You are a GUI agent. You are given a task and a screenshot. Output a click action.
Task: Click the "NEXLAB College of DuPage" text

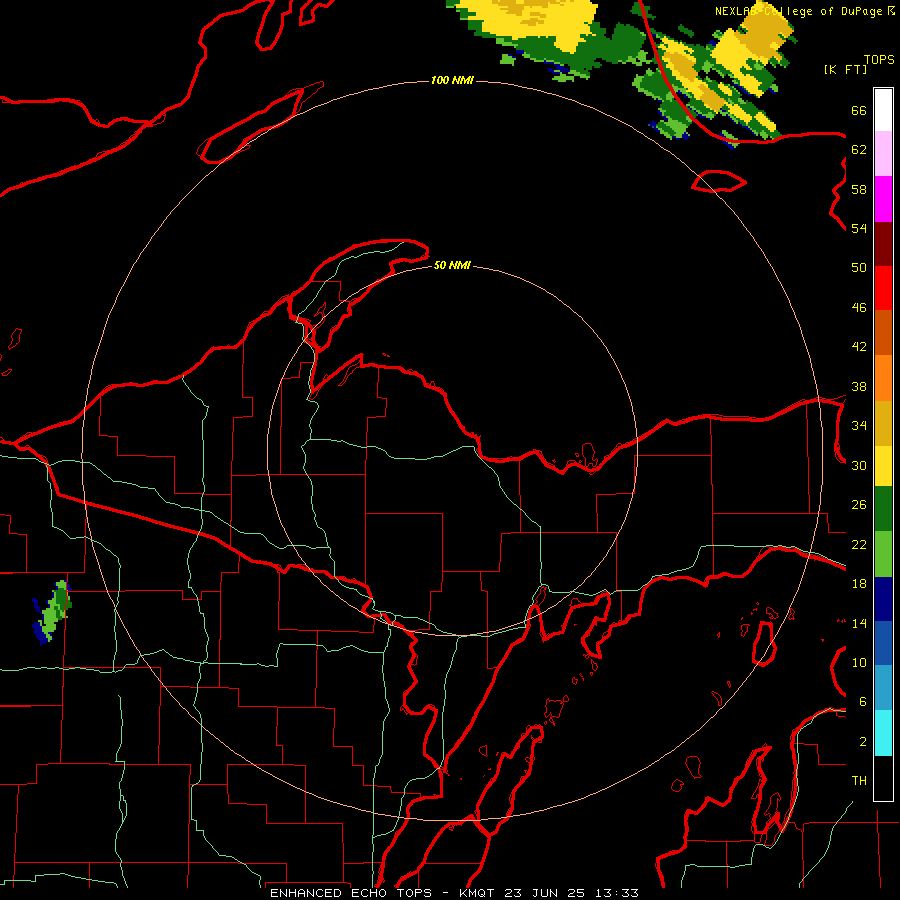pyautogui.click(x=798, y=11)
